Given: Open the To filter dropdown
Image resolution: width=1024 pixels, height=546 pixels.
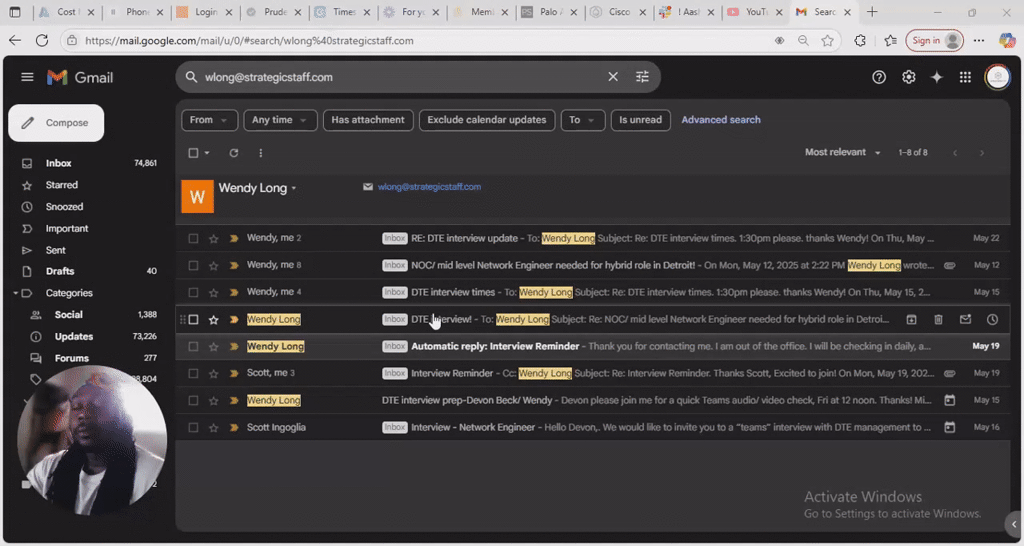Looking at the screenshot, I should coord(583,120).
